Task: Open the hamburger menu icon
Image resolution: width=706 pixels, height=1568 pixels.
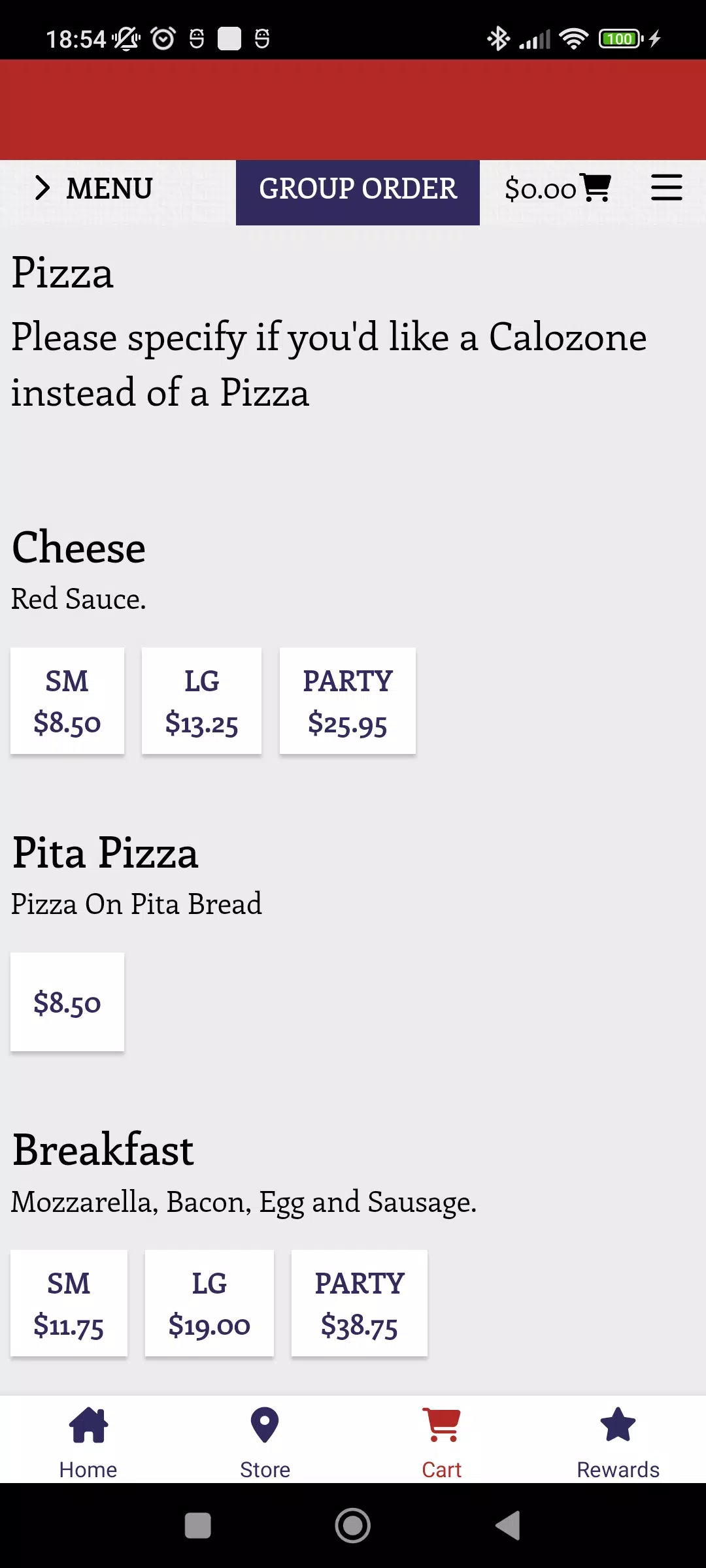Action: [666, 188]
